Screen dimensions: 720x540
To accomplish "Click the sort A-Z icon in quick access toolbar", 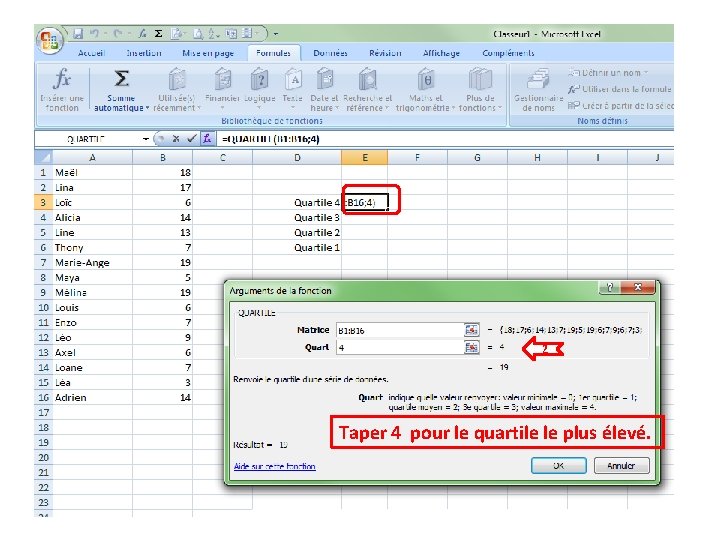I will 214,34.
